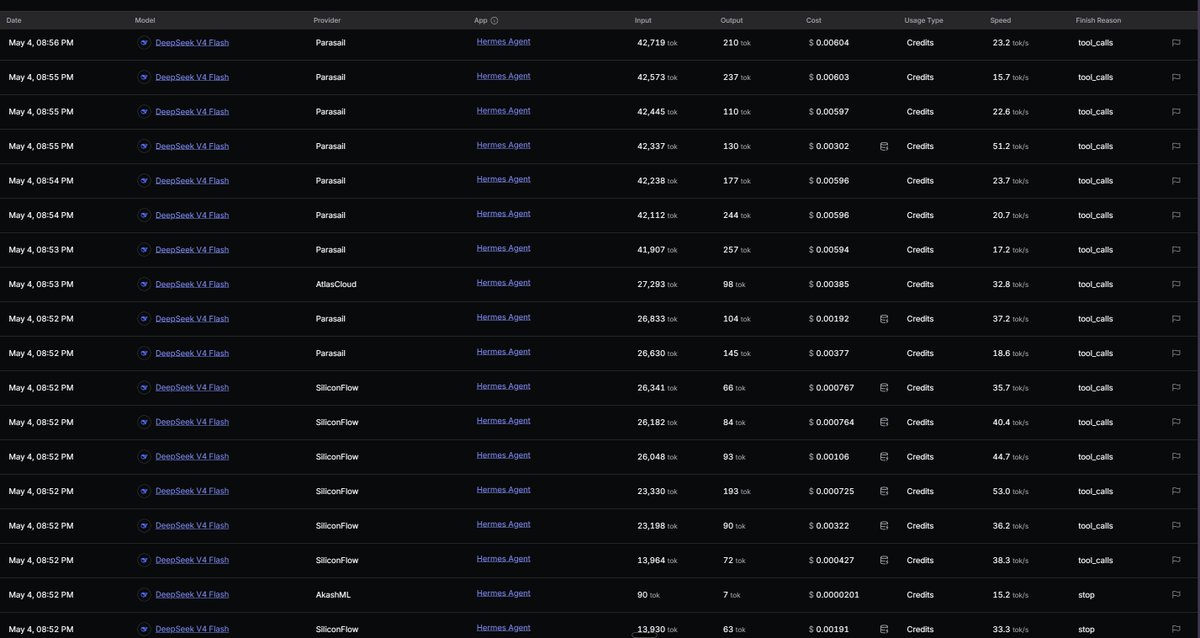Click the Speed column header
Image resolution: width=1200 pixels, height=638 pixels.
1001,20
